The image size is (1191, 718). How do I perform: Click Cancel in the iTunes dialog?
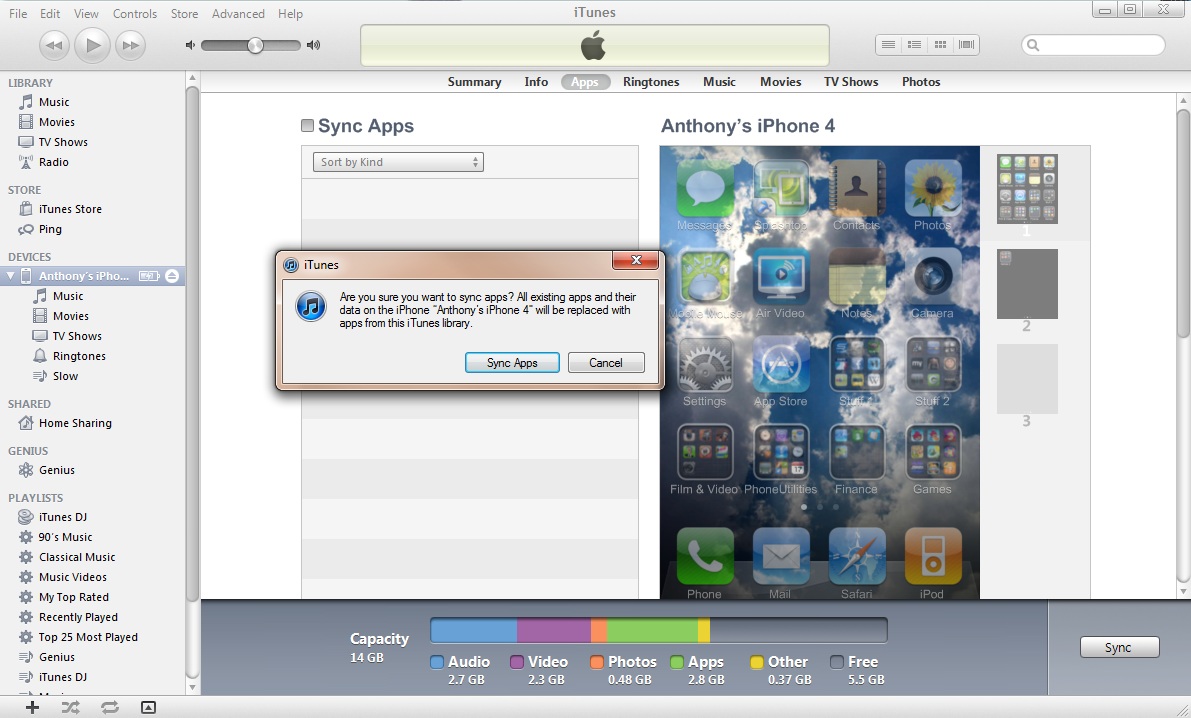click(606, 363)
